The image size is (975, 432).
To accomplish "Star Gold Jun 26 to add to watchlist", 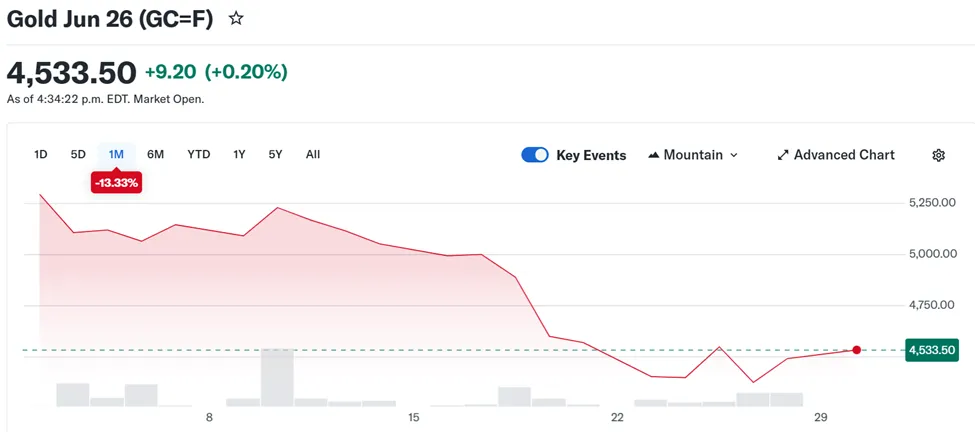I will coord(236,19).
